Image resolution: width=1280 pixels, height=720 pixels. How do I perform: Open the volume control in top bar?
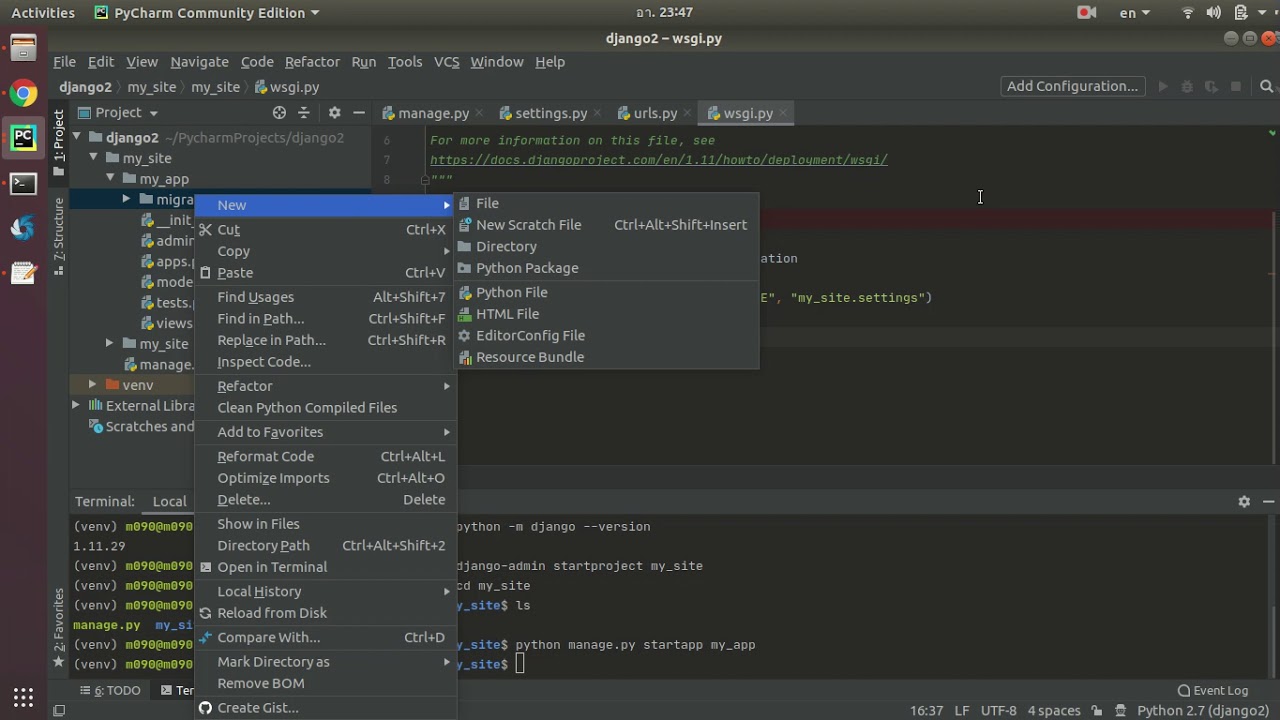tap(1213, 13)
